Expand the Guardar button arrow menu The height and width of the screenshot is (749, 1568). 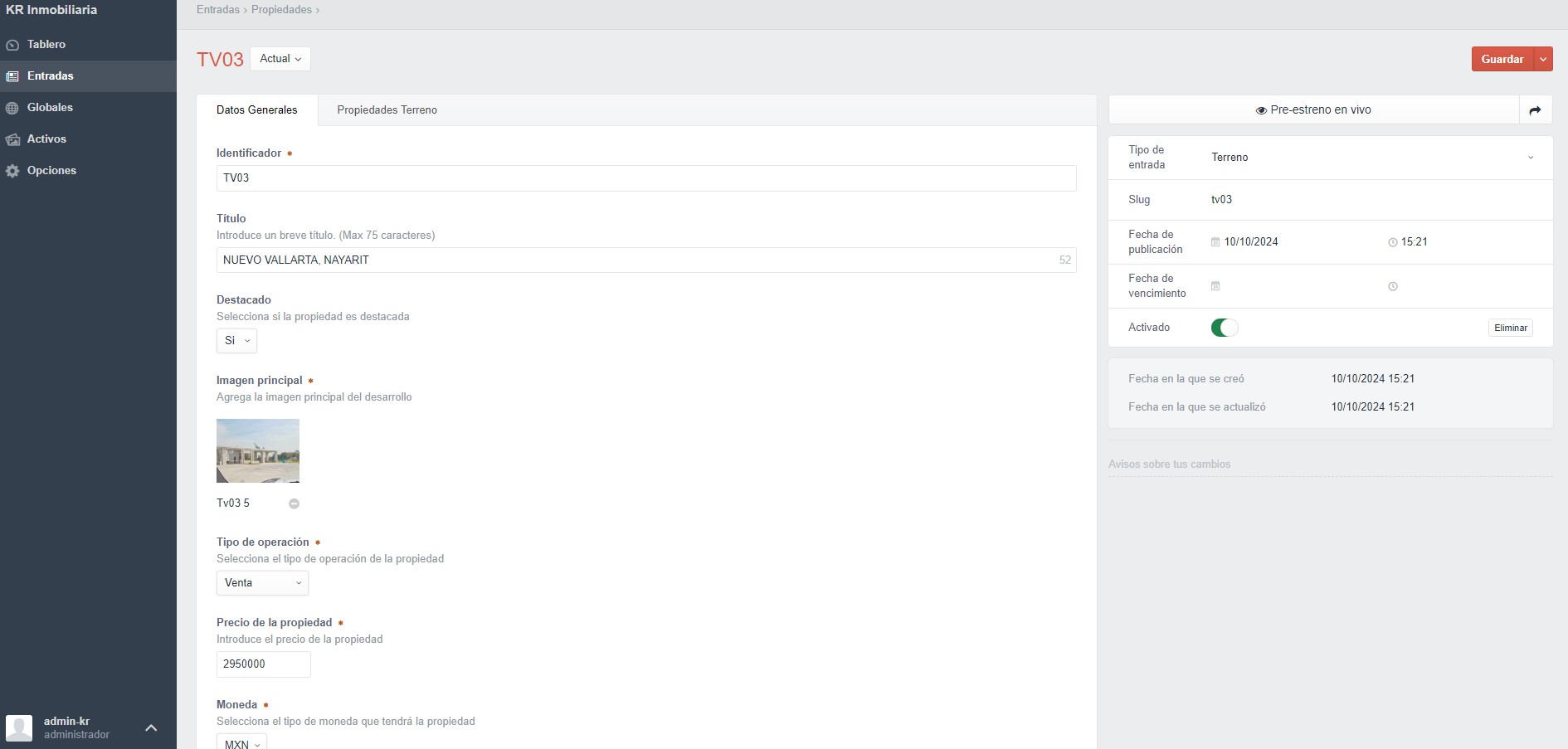tap(1543, 59)
